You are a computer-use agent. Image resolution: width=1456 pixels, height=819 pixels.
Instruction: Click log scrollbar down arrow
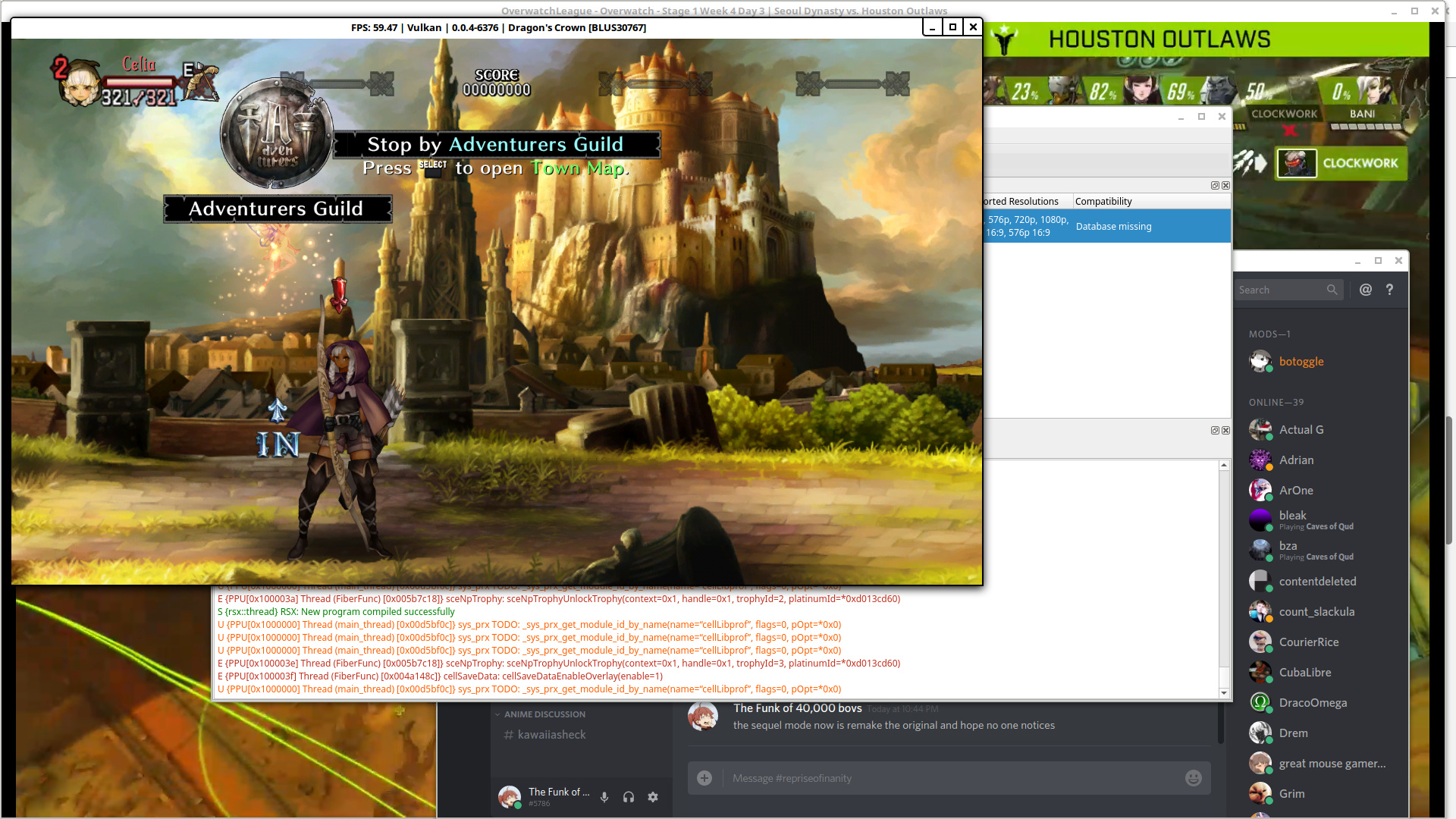1224,693
